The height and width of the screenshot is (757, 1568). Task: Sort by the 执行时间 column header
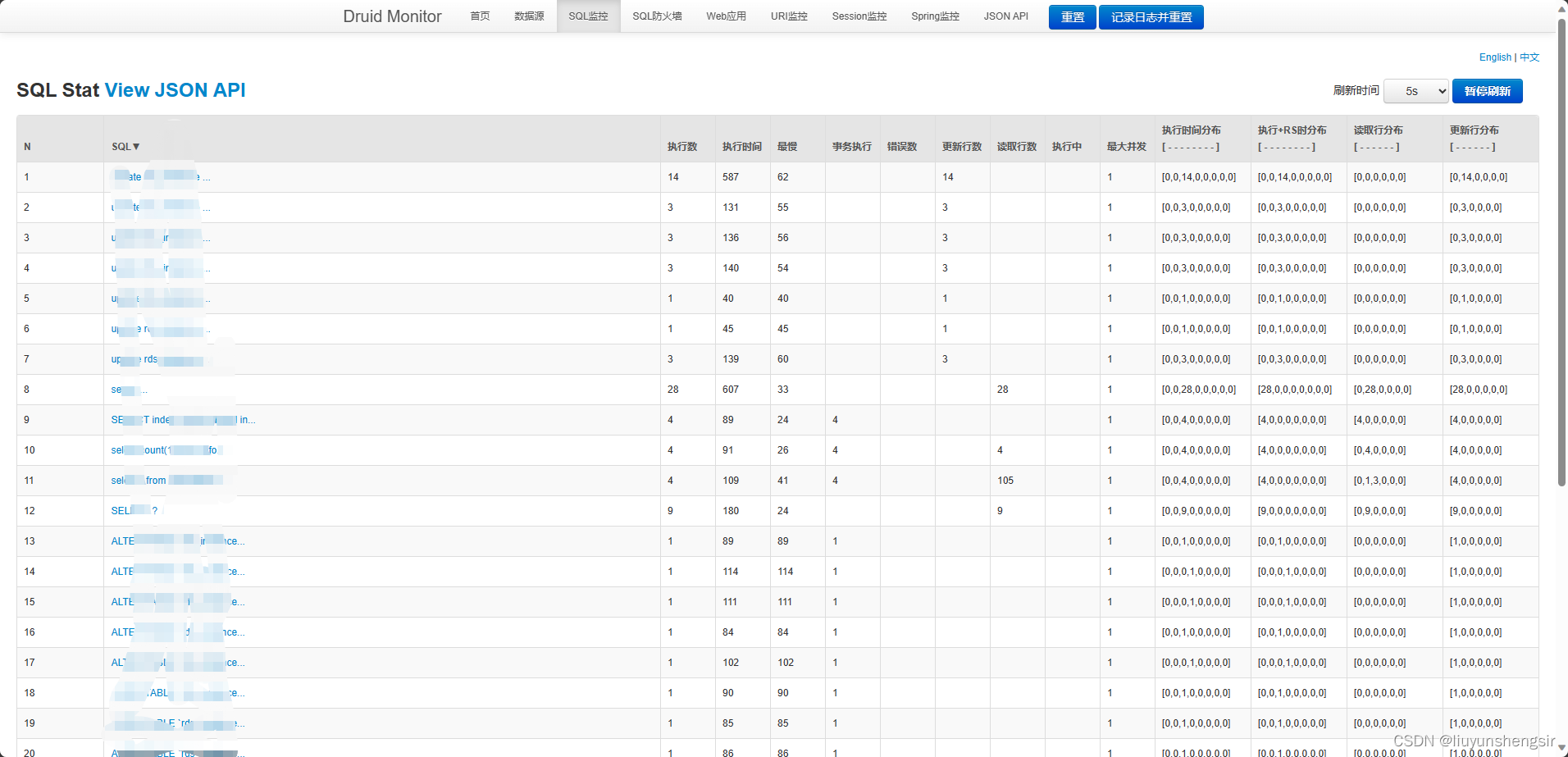tap(741, 147)
